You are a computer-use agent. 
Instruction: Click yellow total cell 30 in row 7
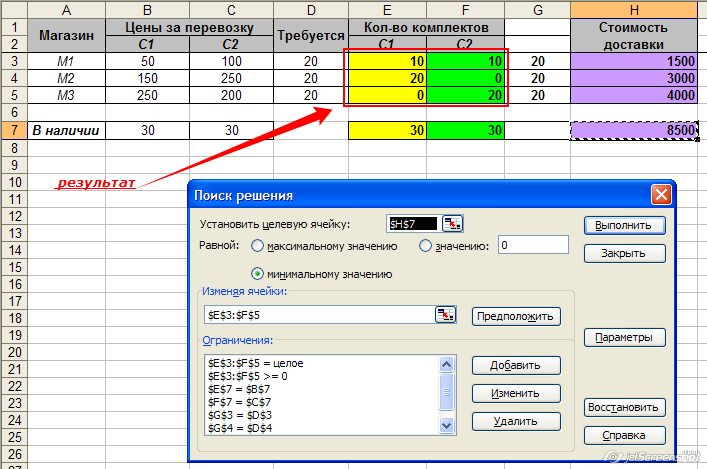tap(387, 130)
